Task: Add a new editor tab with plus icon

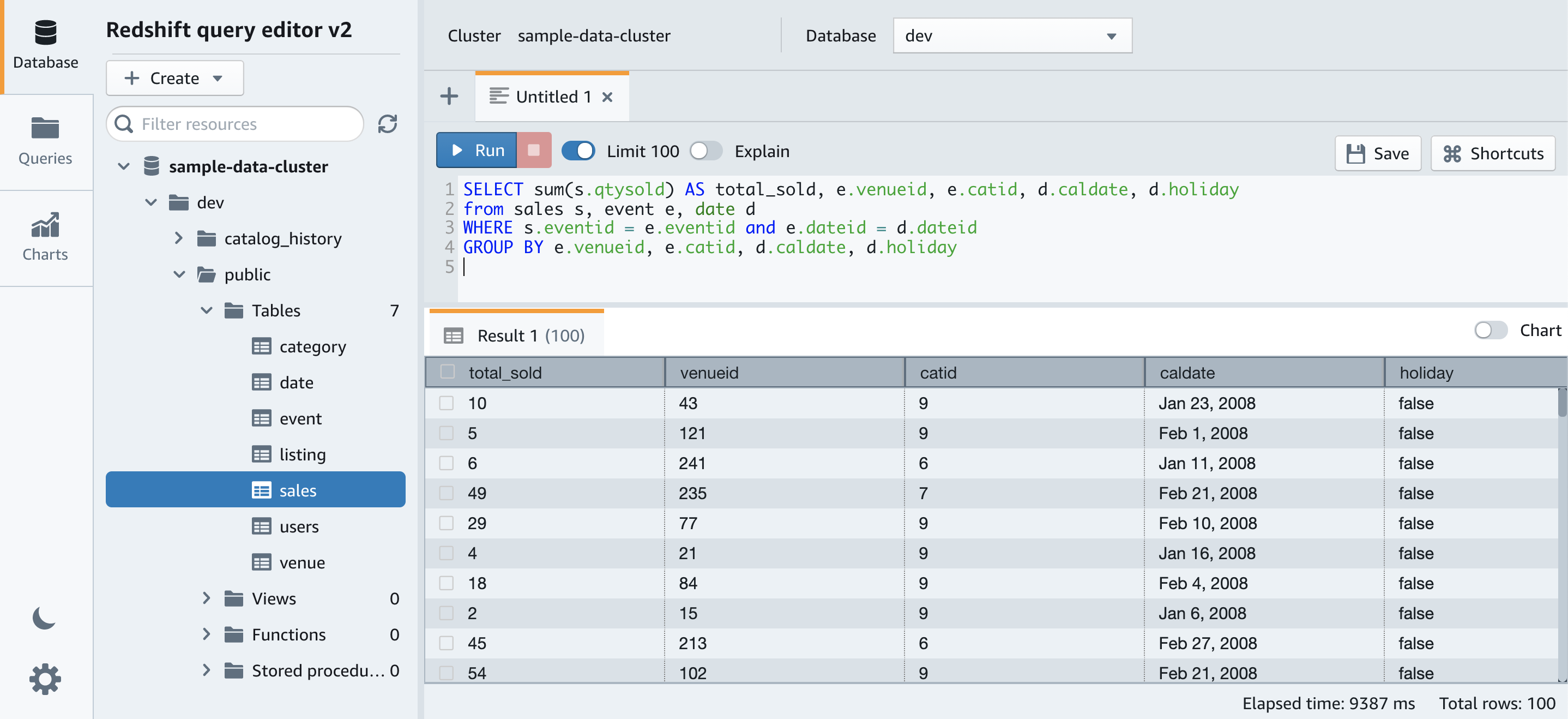Action: pyautogui.click(x=449, y=96)
